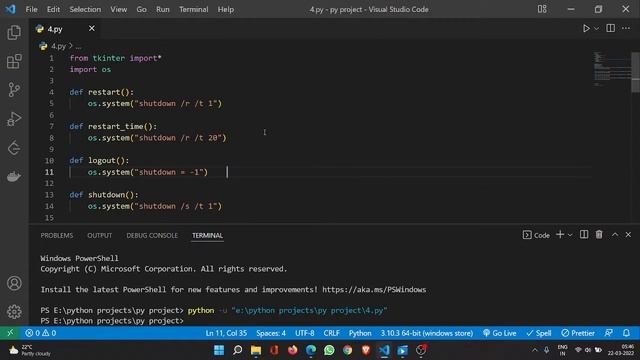Viewport: 640px width, 360px height.
Task: Split the terminal pane
Action: click(x=584, y=234)
